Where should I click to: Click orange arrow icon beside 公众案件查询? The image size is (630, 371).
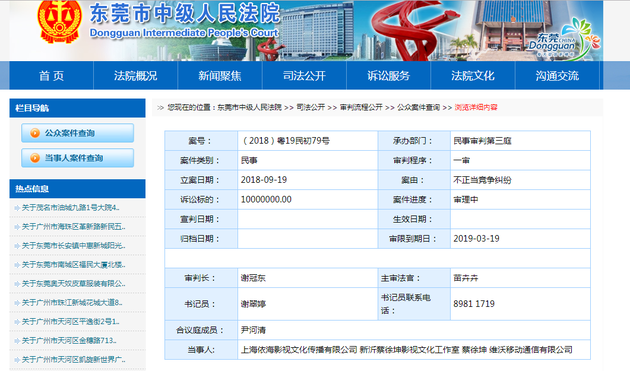point(35,133)
